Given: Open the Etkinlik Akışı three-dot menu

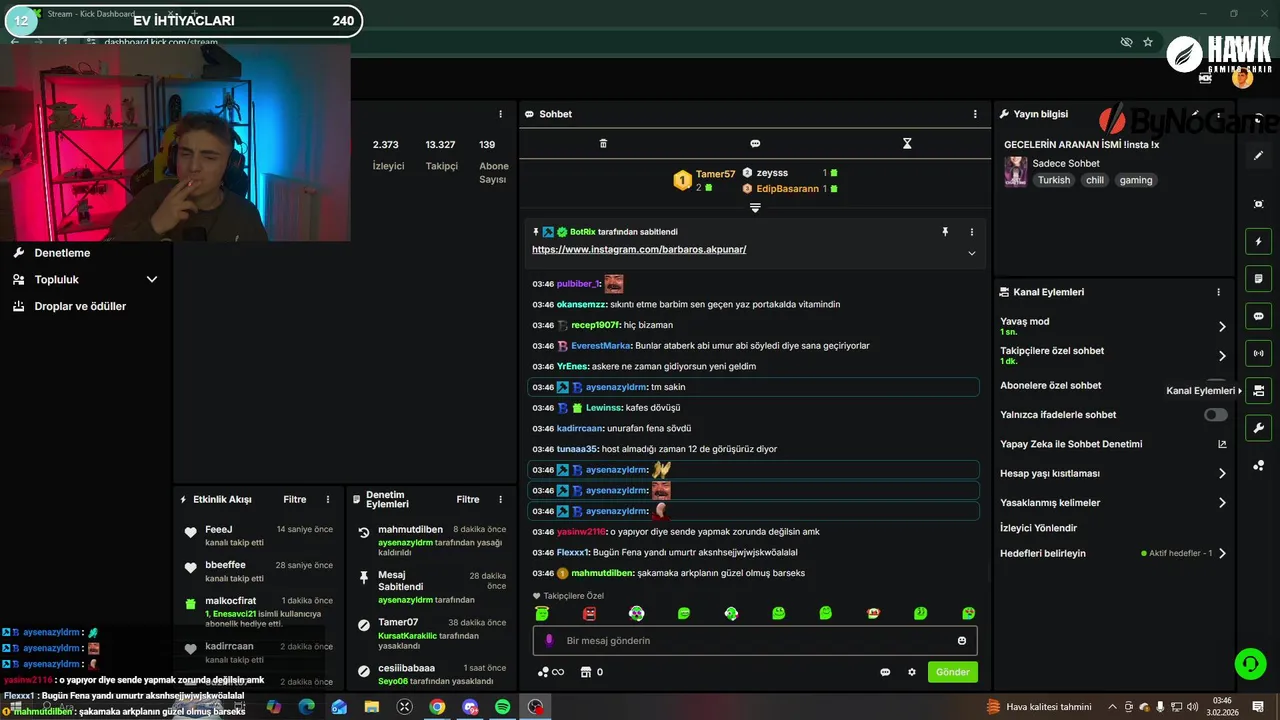Looking at the screenshot, I should 327,499.
